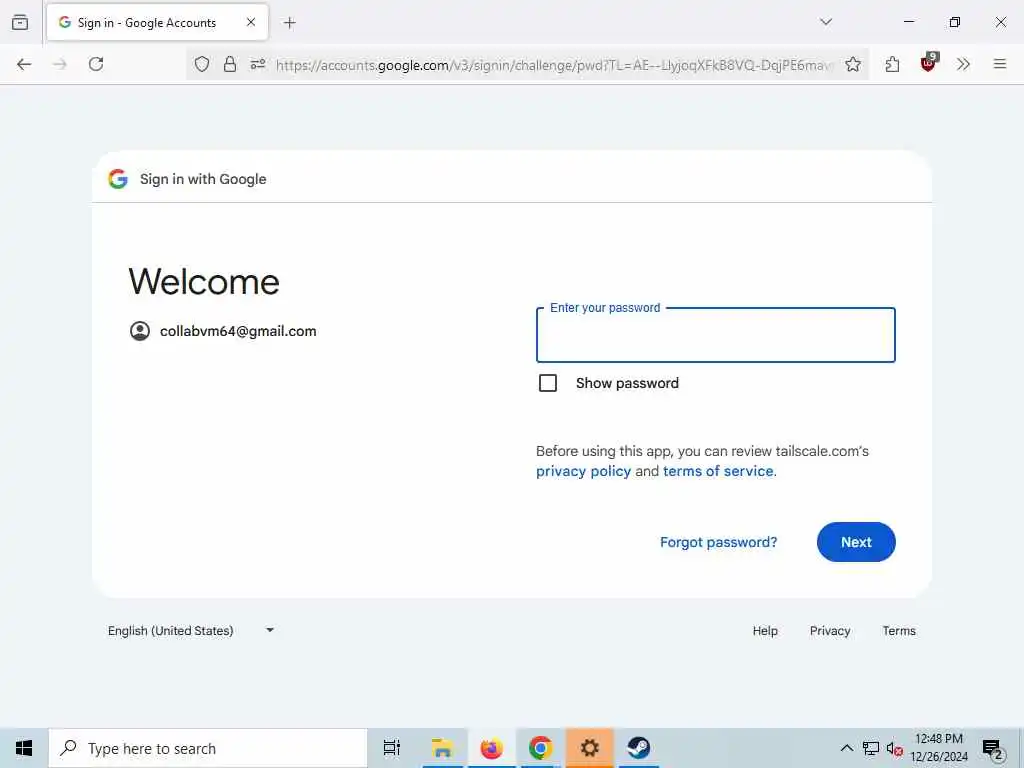Switch to Firefox in the taskbar
The image size is (1024, 768).
(491, 748)
